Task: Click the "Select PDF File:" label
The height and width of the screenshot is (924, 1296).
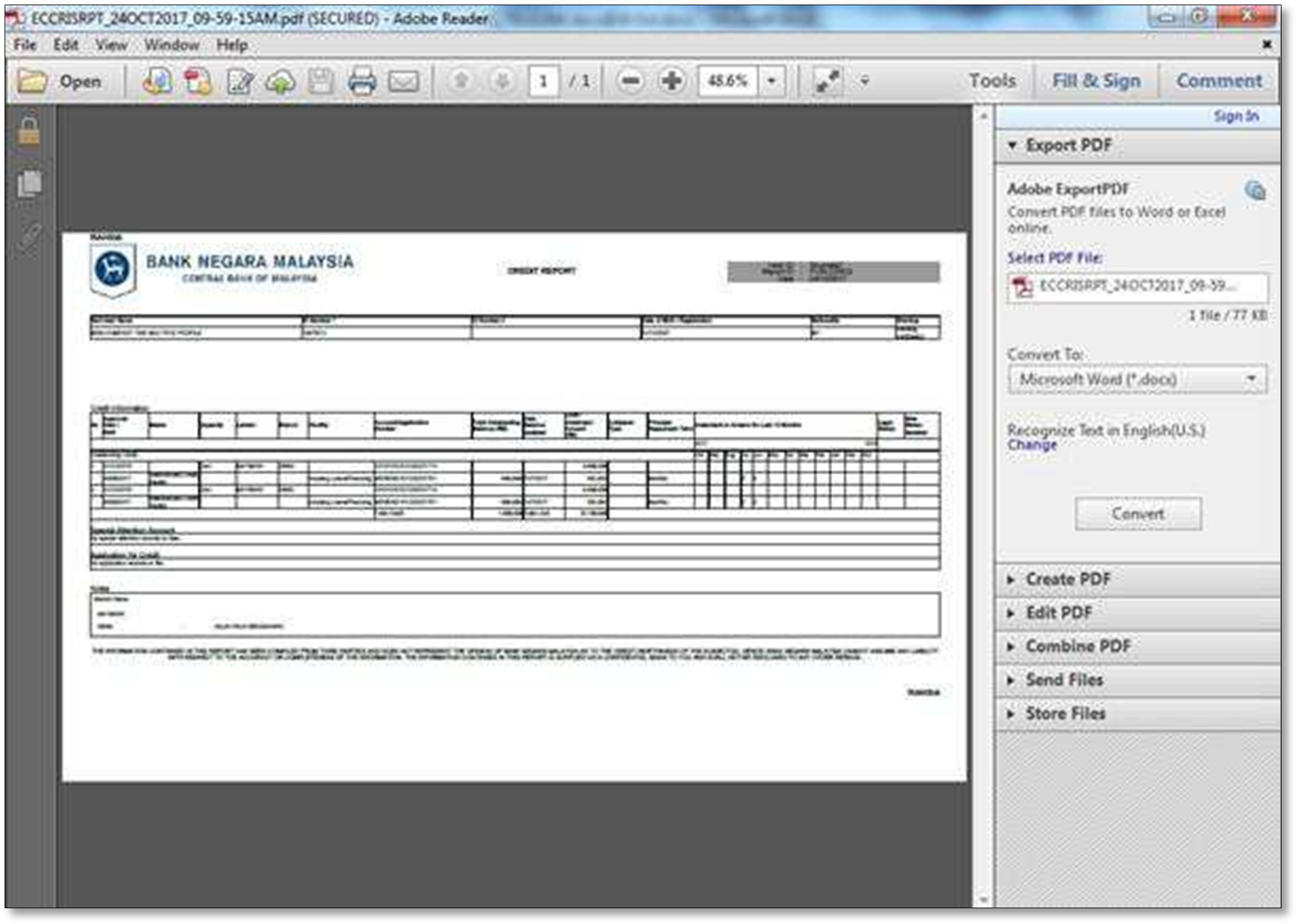Action: tap(1055, 258)
